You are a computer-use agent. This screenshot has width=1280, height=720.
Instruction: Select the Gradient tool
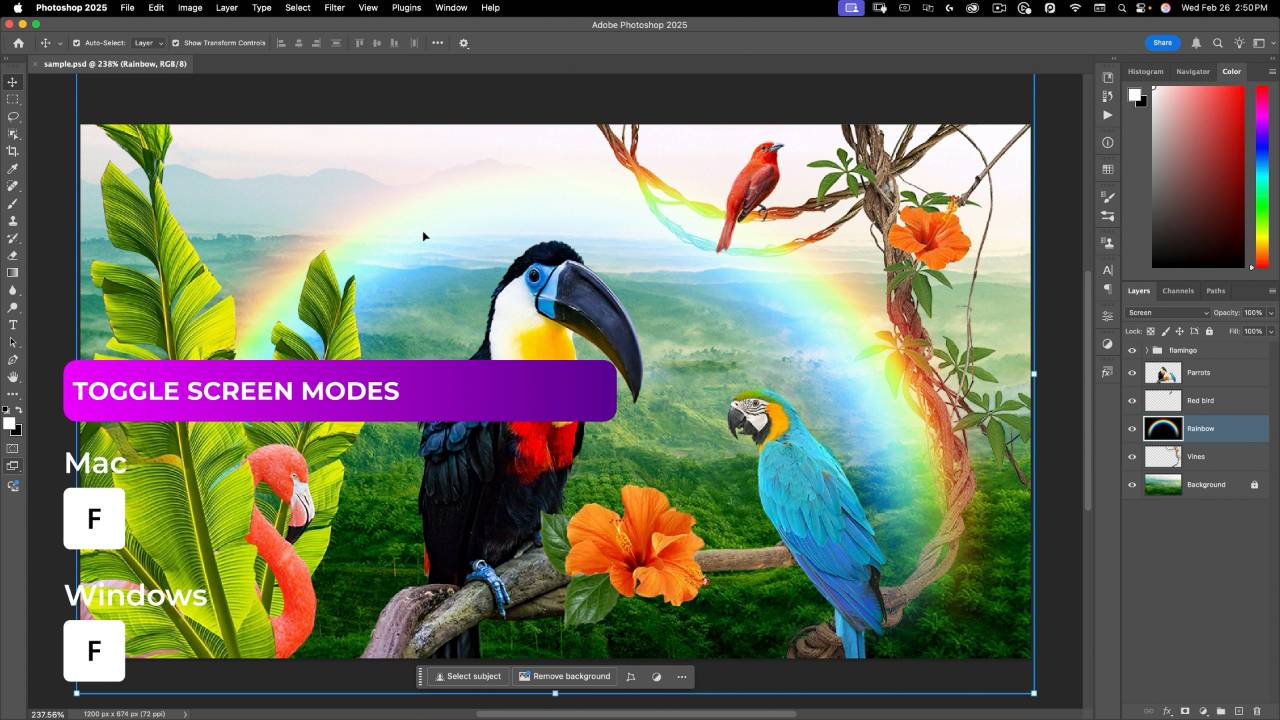point(13,272)
